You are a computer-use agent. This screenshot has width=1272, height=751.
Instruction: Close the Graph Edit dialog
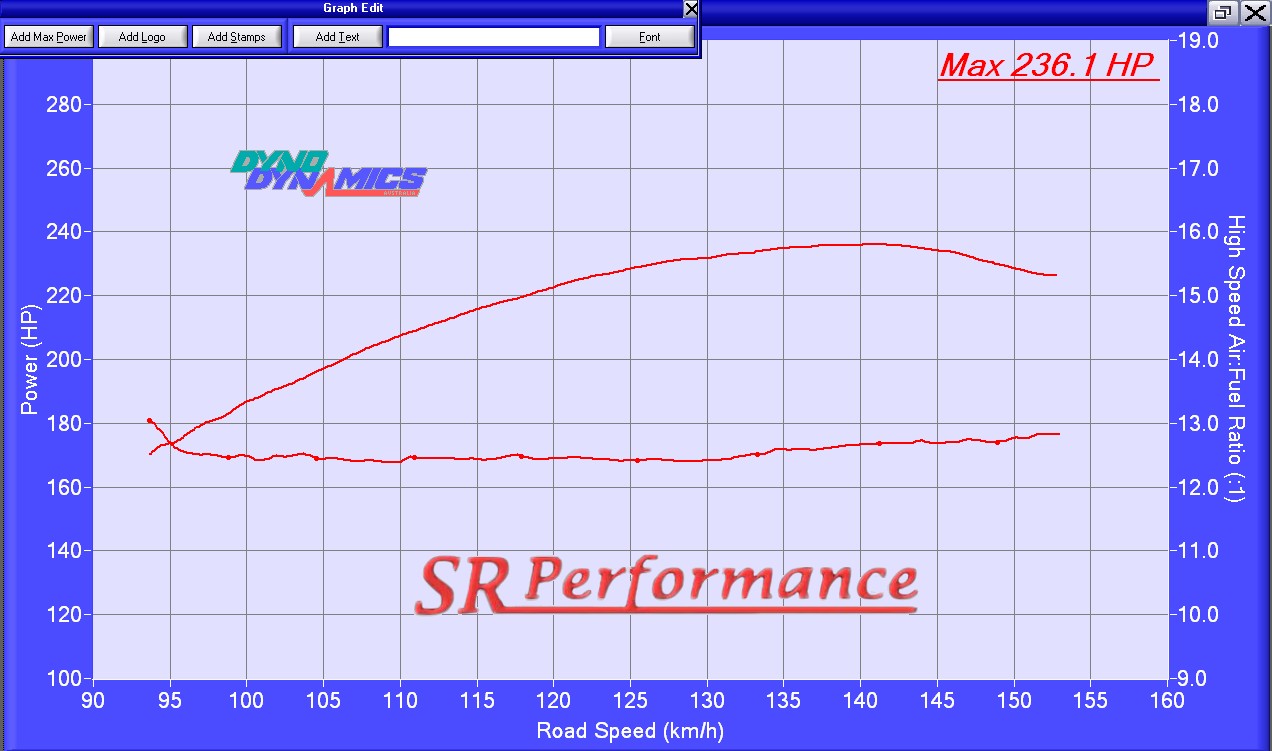[x=690, y=9]
